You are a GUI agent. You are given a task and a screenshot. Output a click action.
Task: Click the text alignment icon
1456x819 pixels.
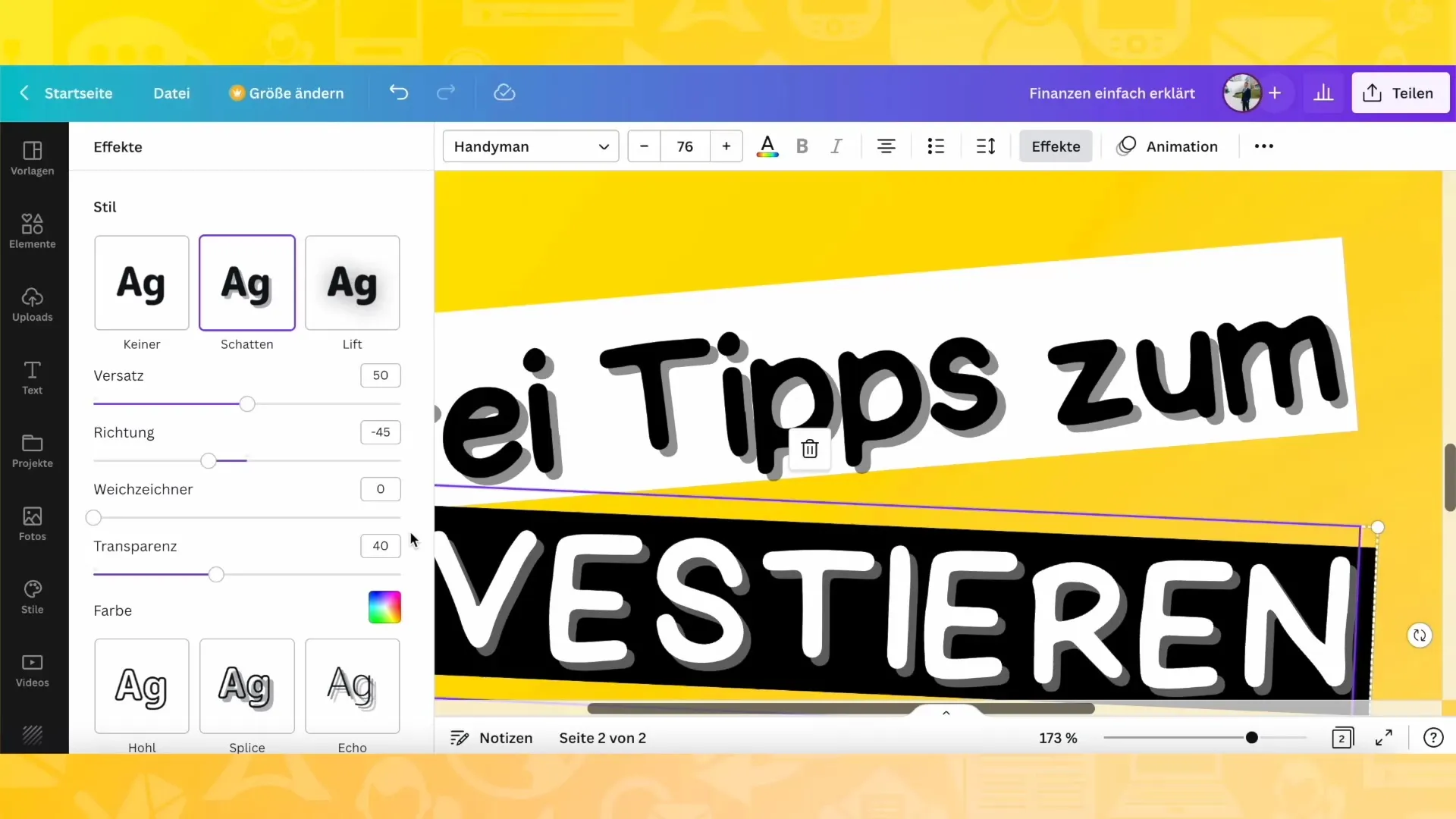pos(887,146)
